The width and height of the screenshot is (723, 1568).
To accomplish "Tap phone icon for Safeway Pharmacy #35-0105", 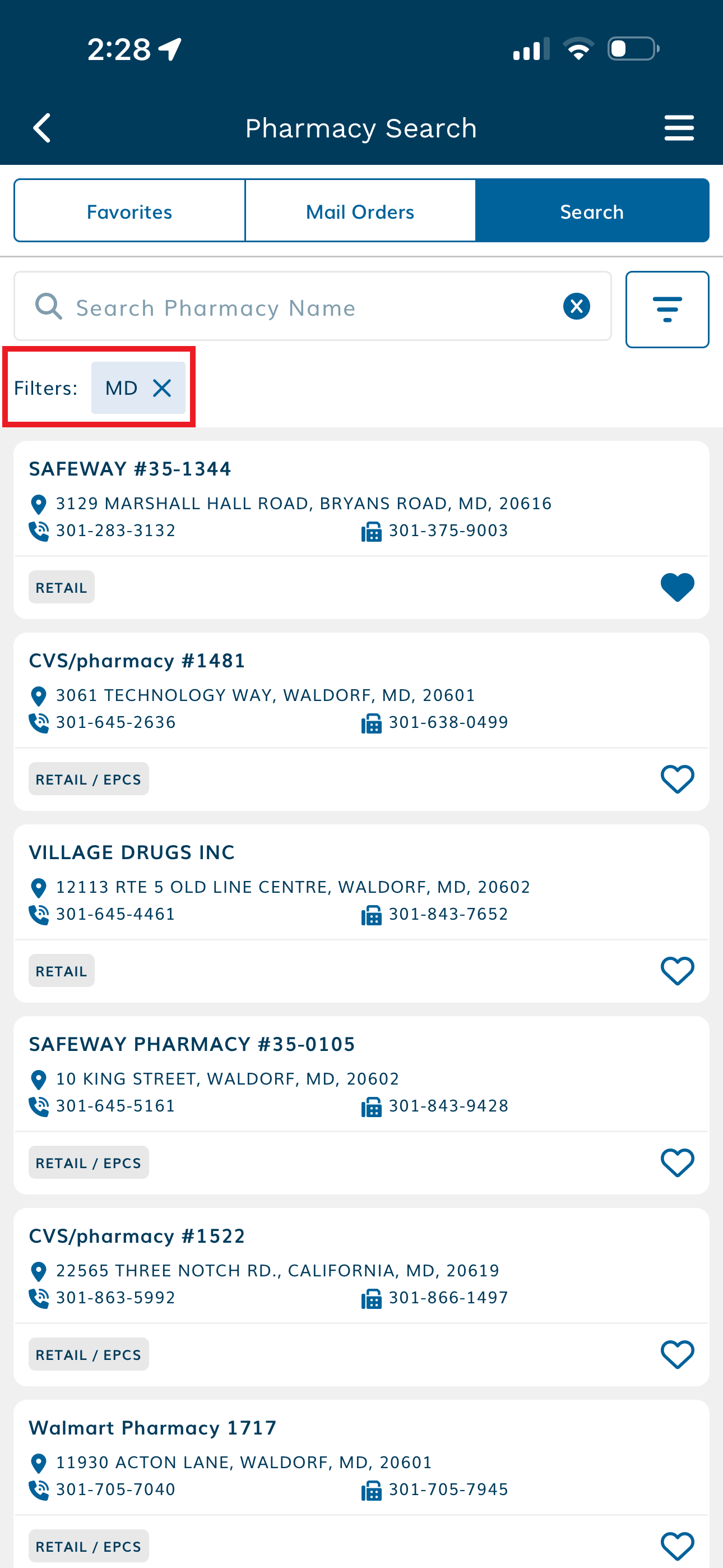I will 38,1106.
